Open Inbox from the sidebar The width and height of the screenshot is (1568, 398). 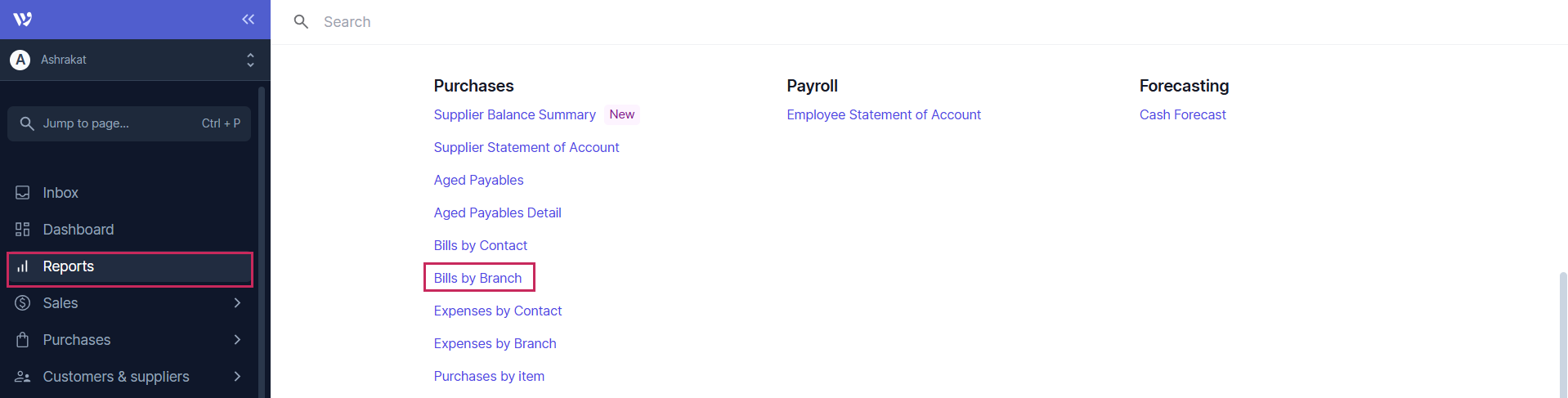pyautogui.click(x=60, y=193)
